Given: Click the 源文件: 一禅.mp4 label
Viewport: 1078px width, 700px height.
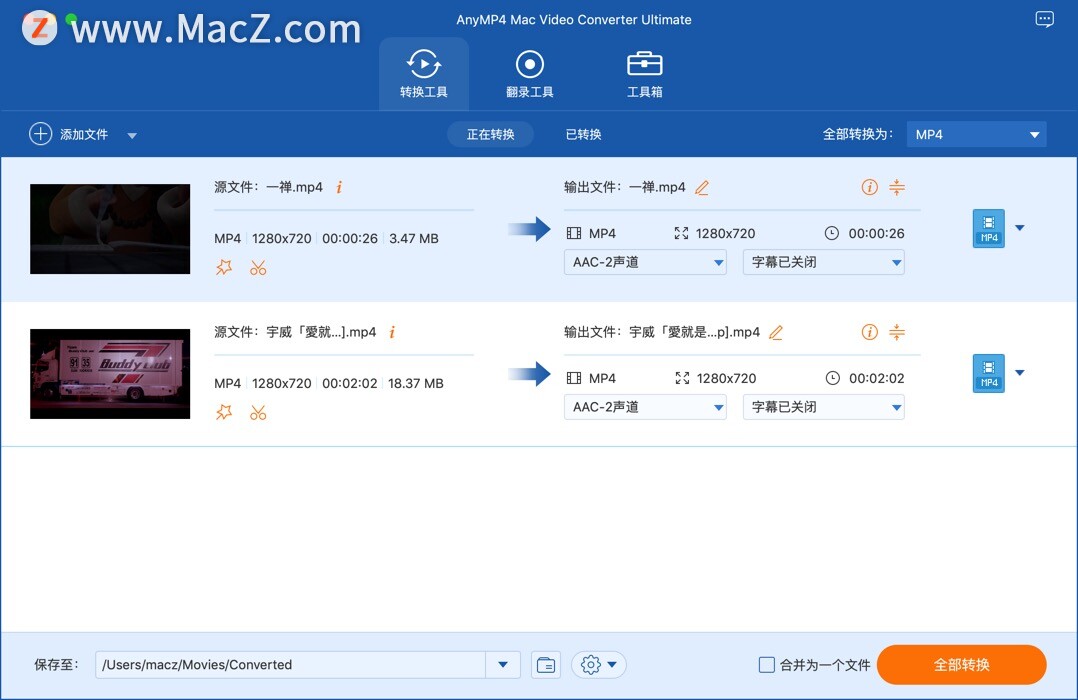Looking at the screenshot, I should [268, 187].
